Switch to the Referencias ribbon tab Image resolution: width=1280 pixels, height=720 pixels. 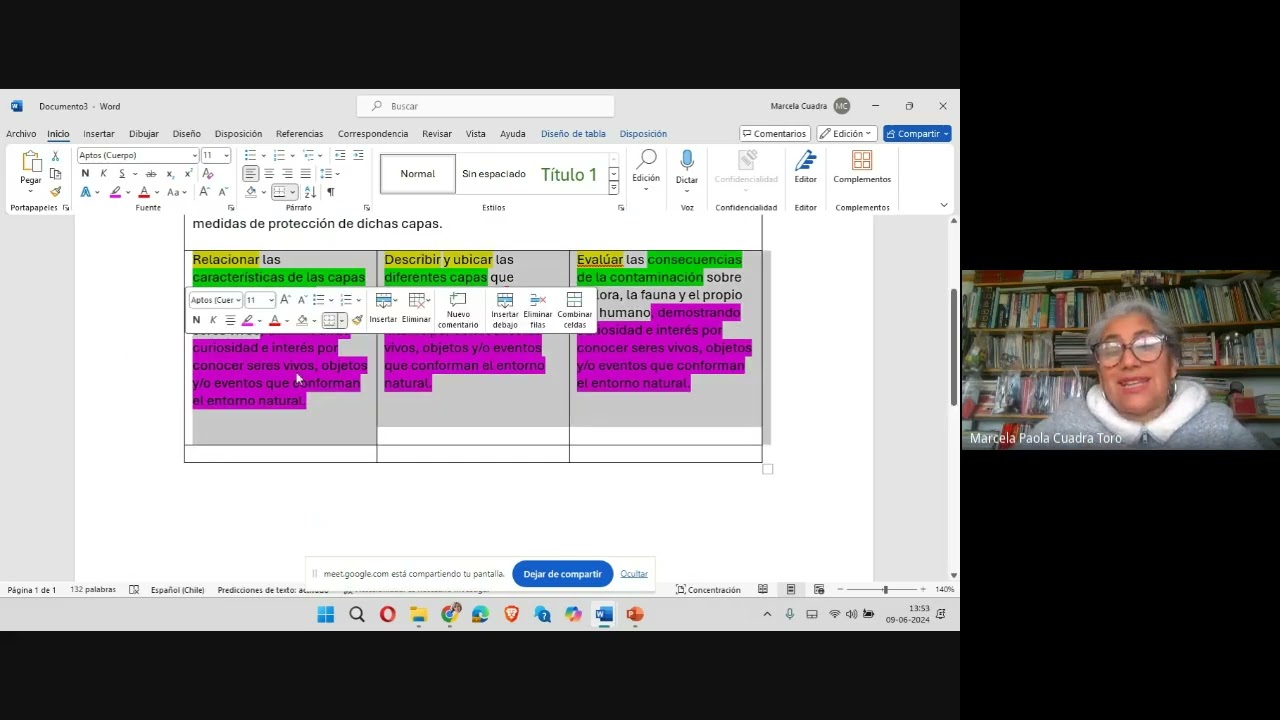pos(300,133)
